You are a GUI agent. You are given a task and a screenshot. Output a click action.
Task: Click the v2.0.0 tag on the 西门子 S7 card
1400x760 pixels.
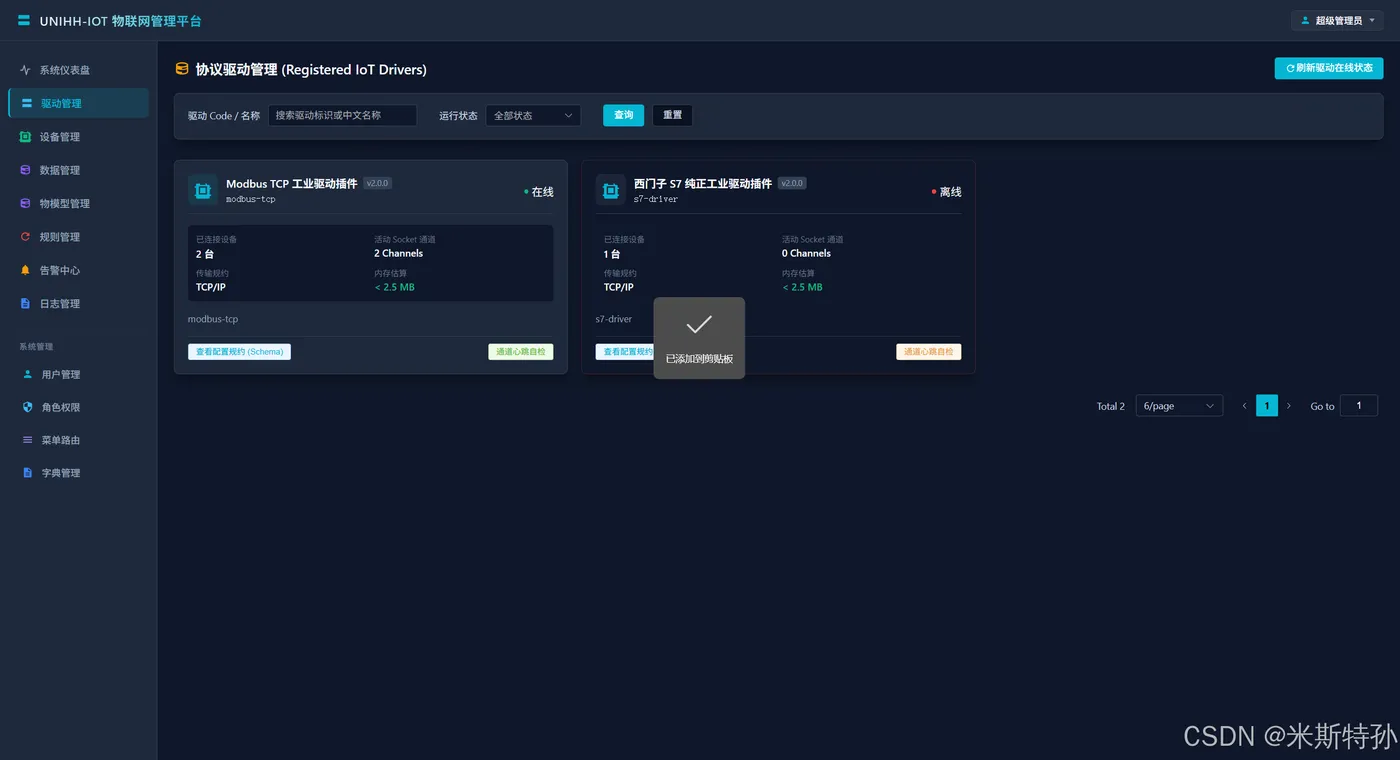click(792, 183)
